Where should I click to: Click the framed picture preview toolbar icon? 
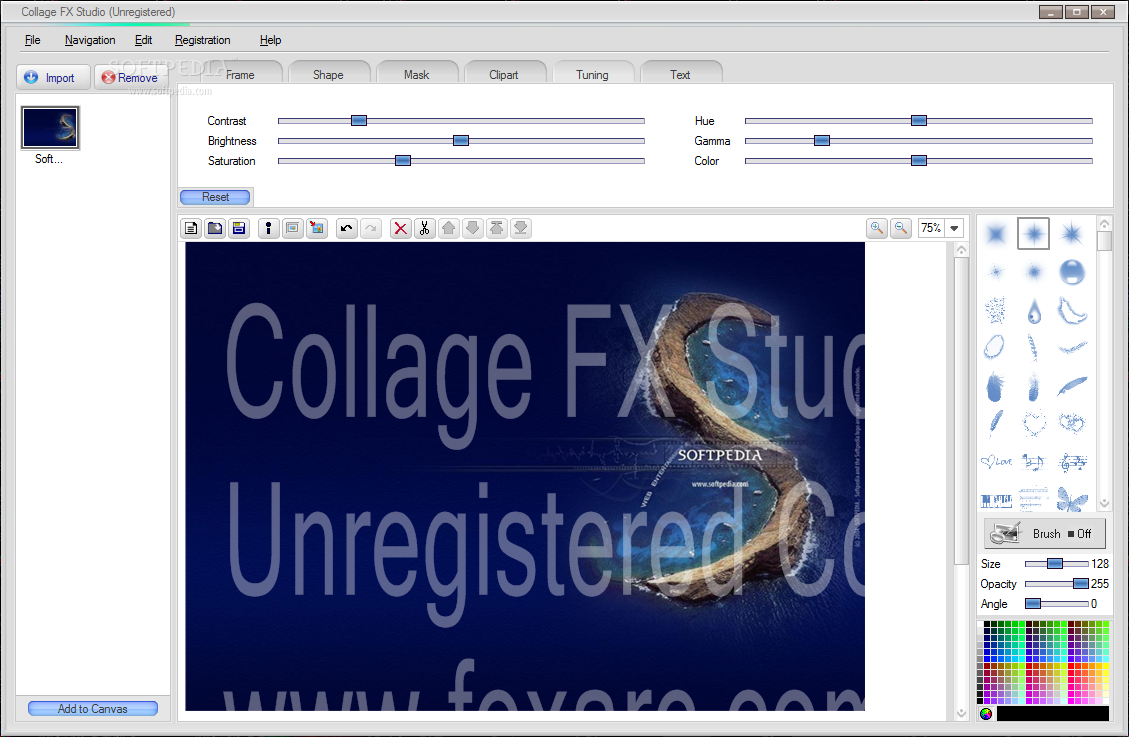click(292, 228)
